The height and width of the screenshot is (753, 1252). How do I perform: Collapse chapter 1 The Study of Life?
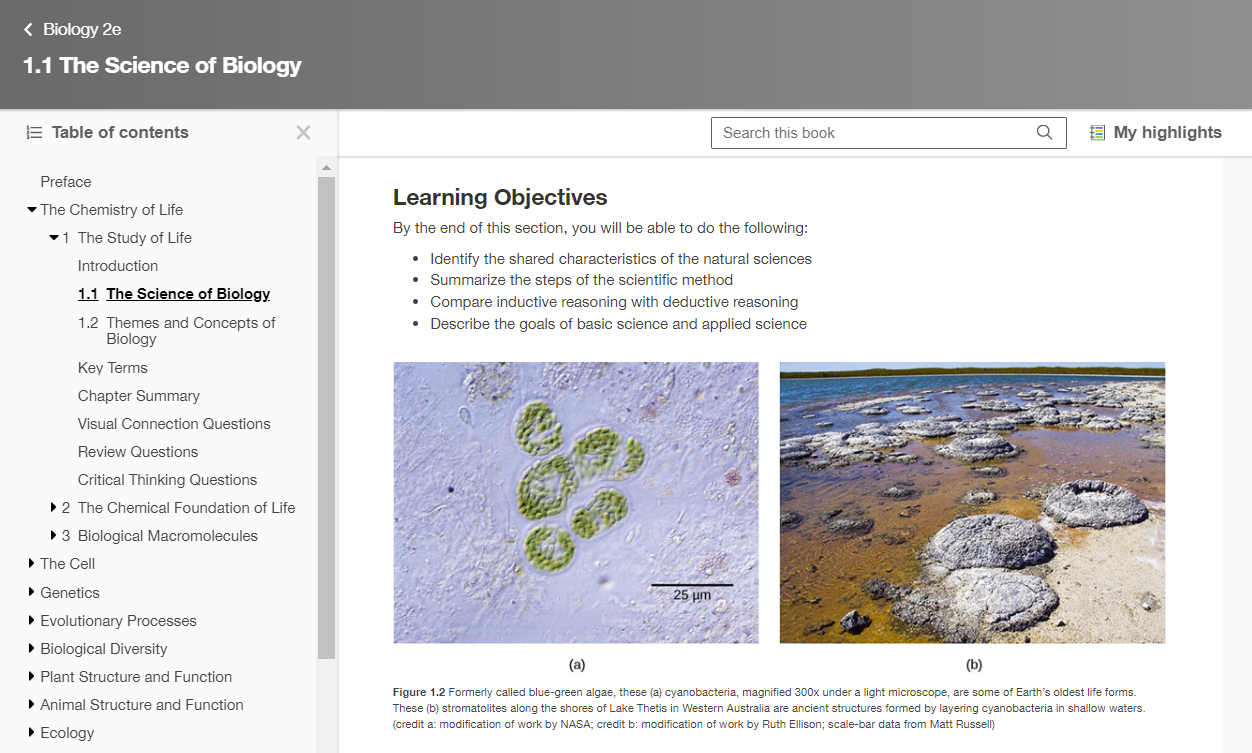point(54,238)
